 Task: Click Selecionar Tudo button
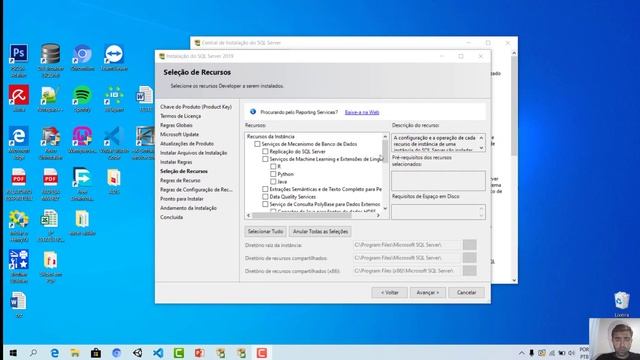pyautogui.click(x=265, y=231)
